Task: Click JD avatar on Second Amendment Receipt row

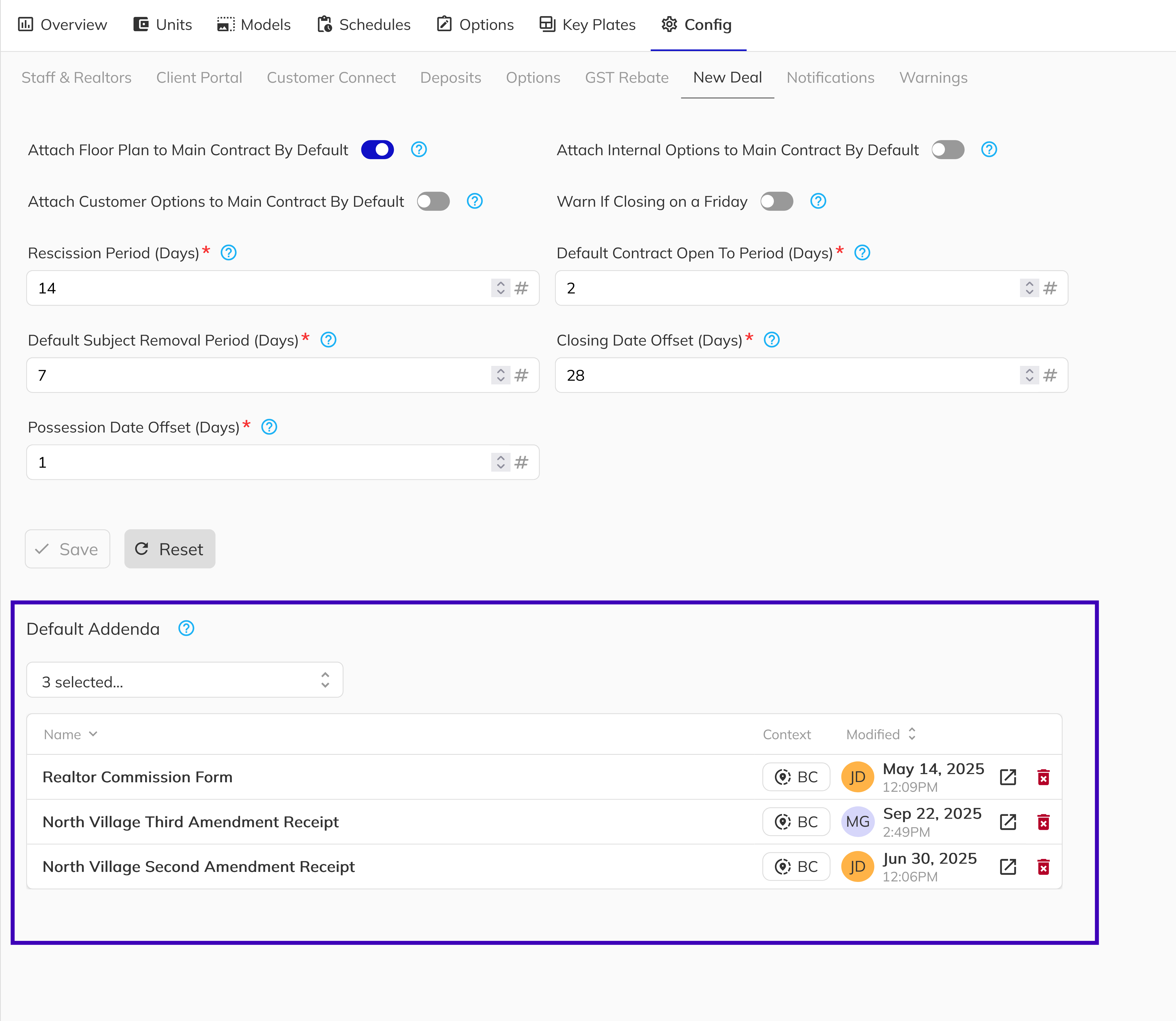Action: pyautogui.click(x=857, y=867)
